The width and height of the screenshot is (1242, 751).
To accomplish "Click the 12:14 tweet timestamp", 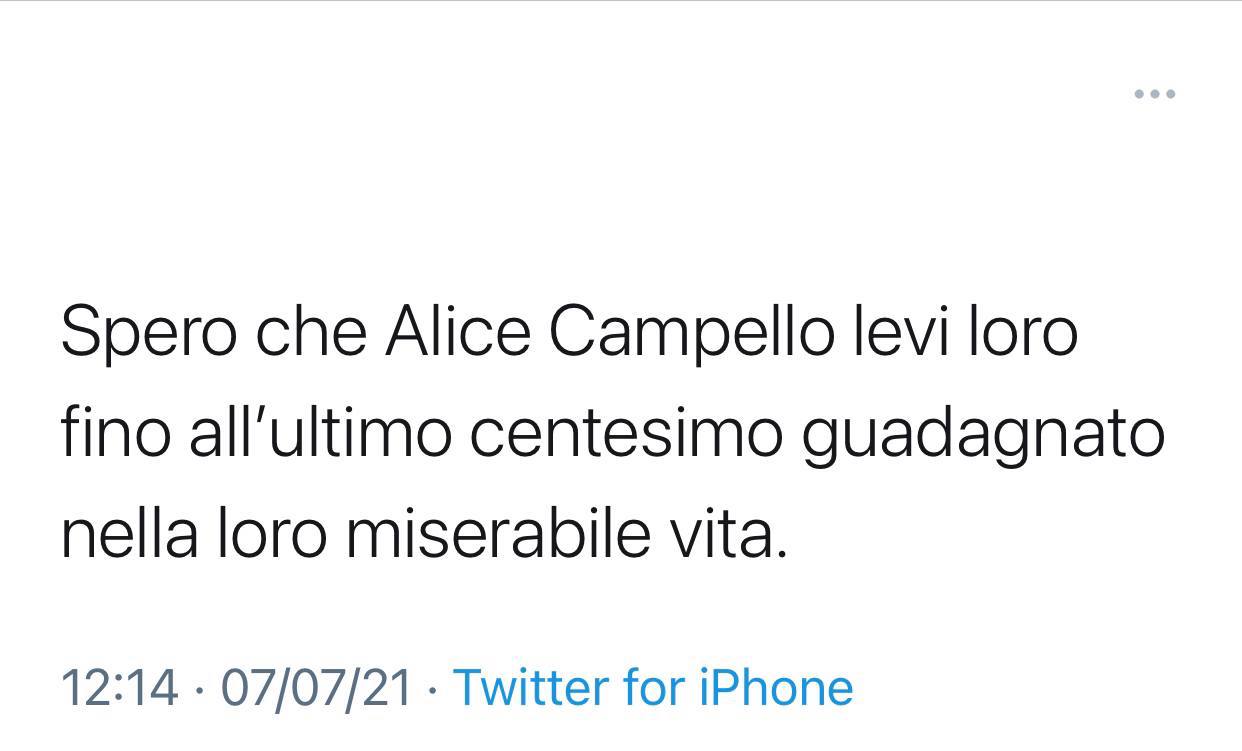I will [120, 688].
